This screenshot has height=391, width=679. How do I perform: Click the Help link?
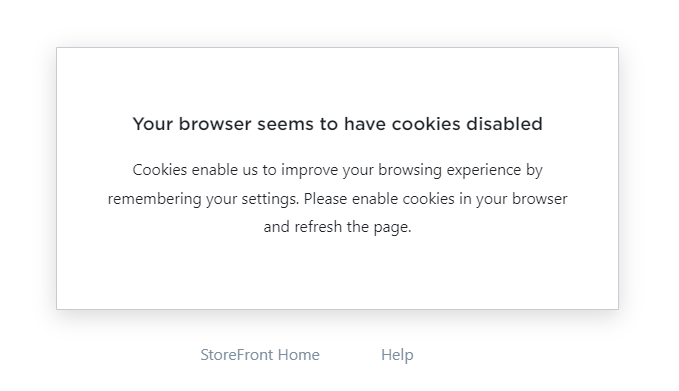(x=397, y=355)
